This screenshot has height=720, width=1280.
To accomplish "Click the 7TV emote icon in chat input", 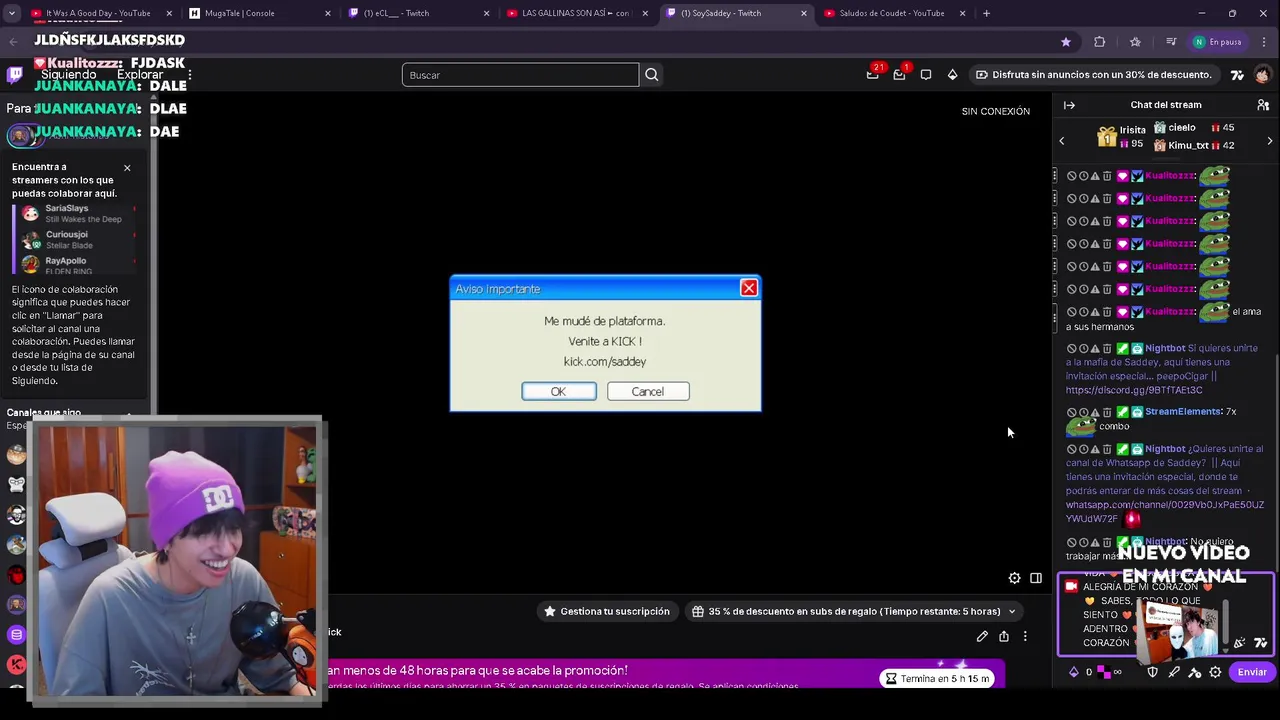I will coord(1260,643).
